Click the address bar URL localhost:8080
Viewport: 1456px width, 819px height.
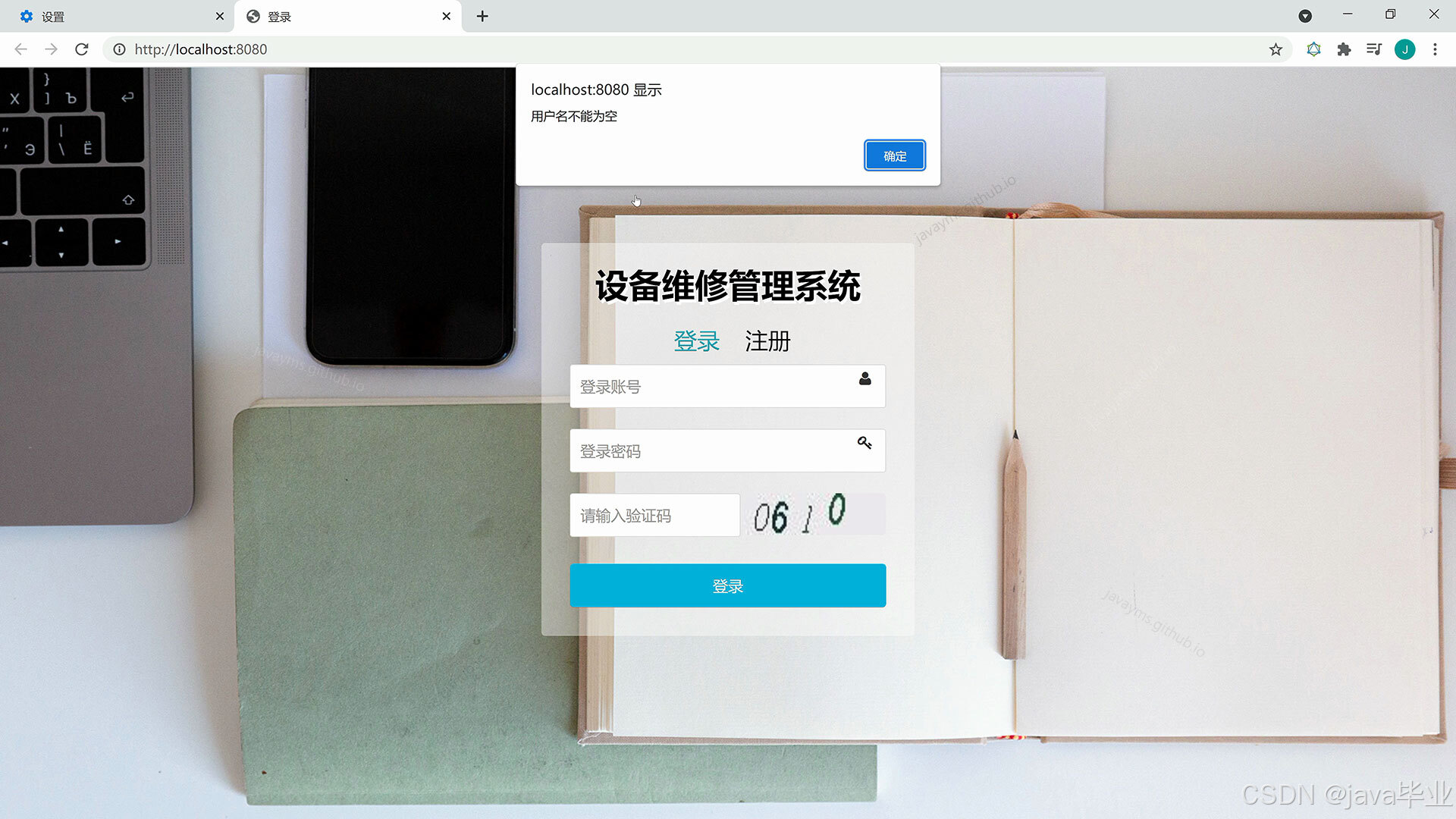point(201,49)
